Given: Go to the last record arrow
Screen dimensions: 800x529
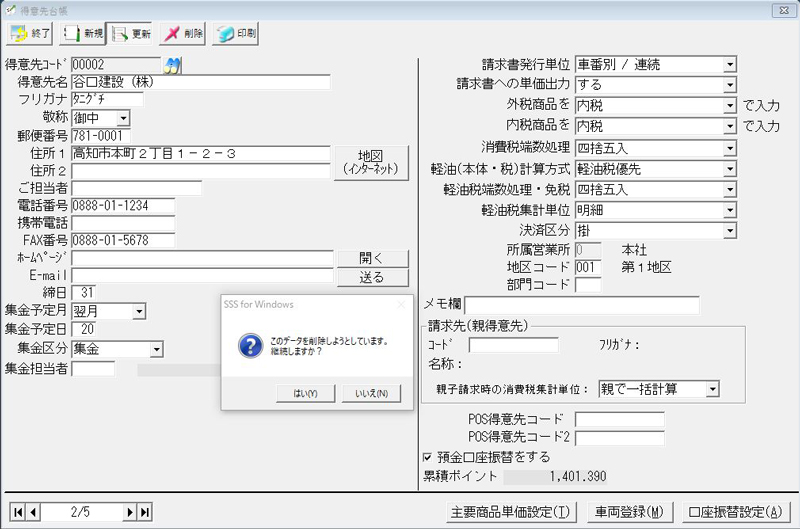Looking at the screenshot, I should (145, 512).
